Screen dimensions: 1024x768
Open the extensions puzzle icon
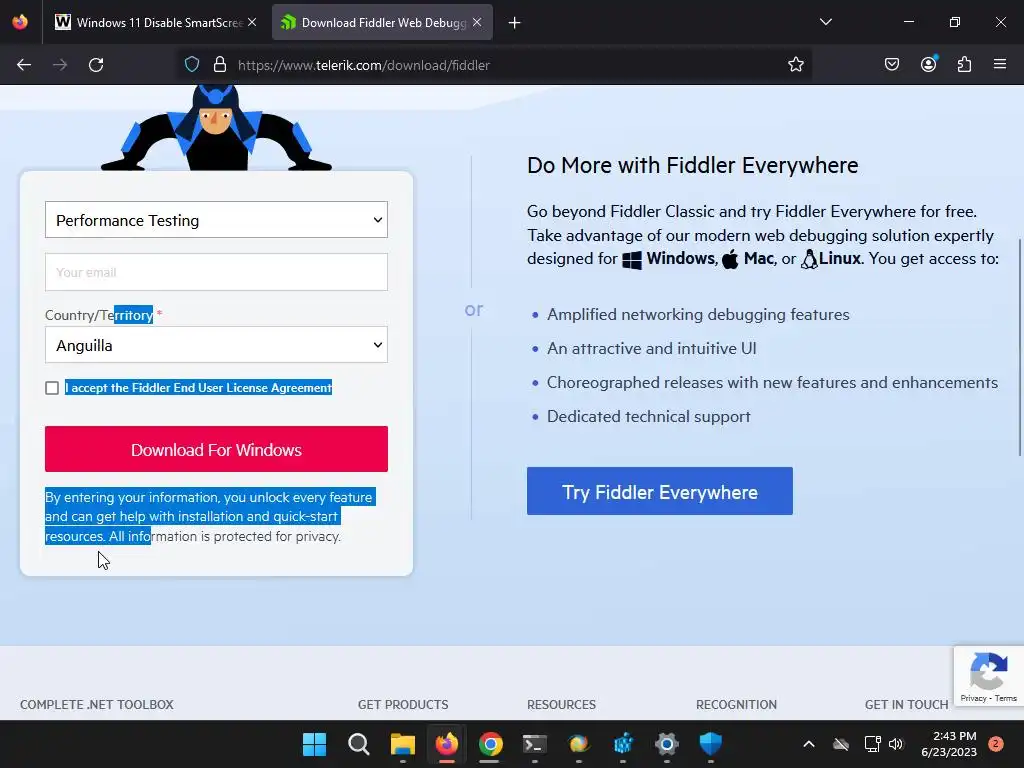(964, 65)
